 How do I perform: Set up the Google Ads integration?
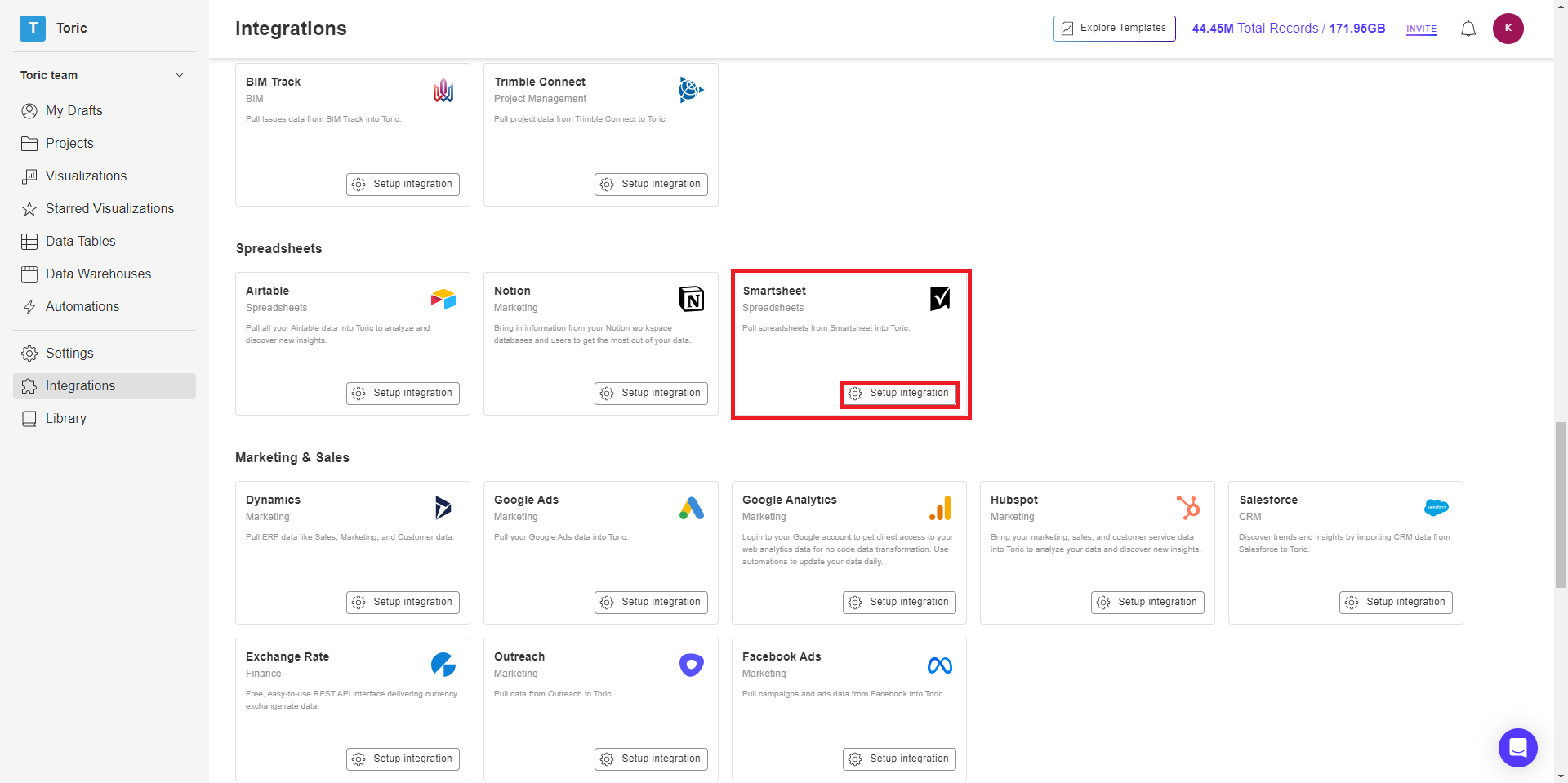click(x=651, y=603)
